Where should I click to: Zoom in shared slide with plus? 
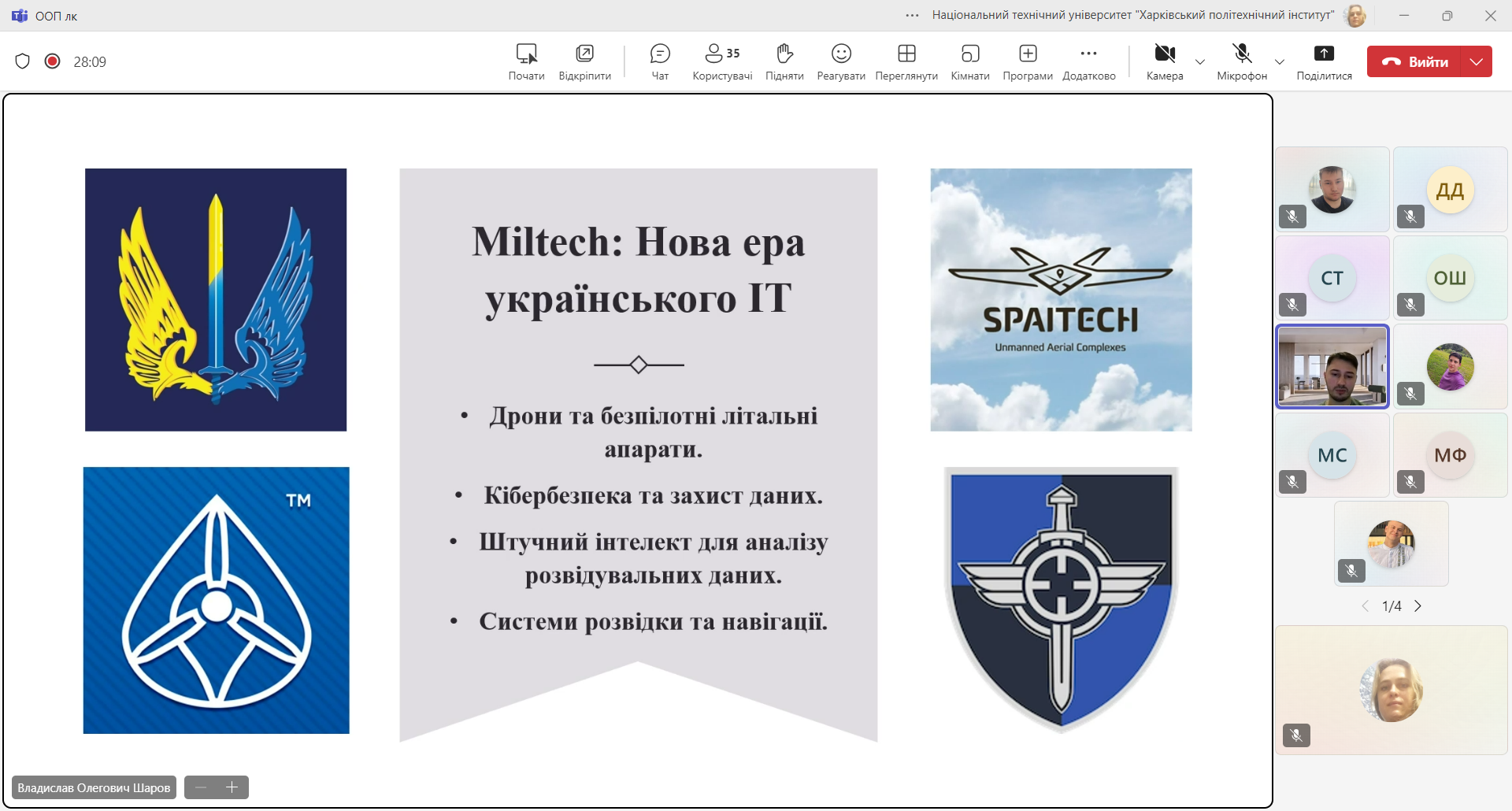(232, 787)
